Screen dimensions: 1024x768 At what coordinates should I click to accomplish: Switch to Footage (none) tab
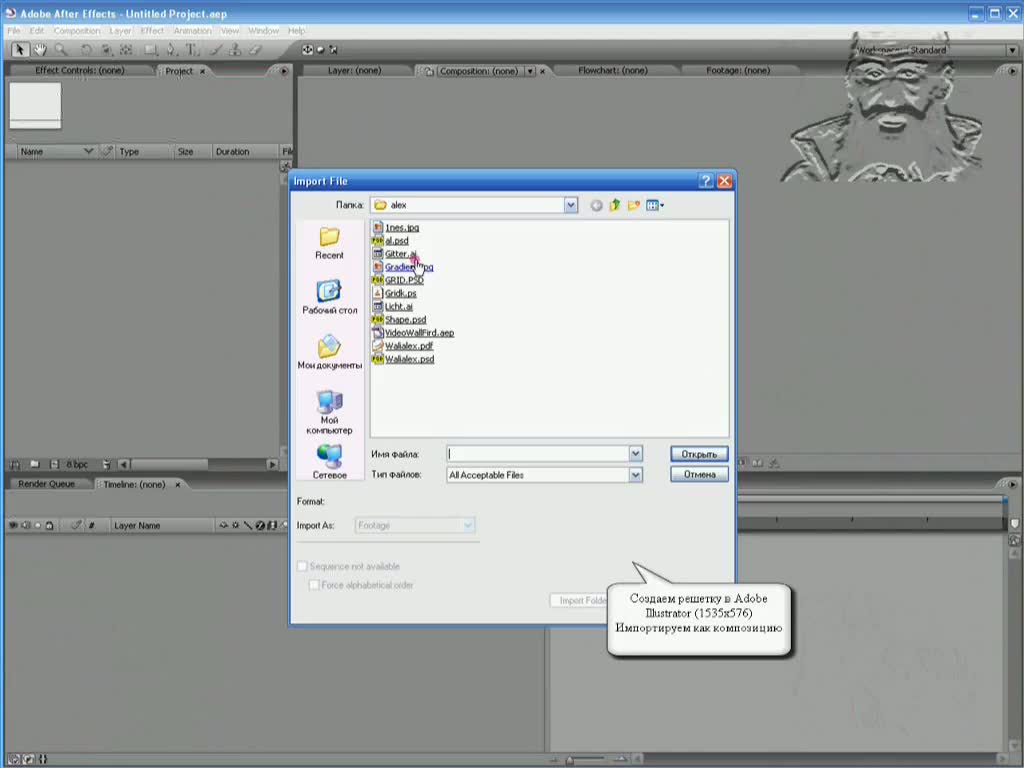738,70
